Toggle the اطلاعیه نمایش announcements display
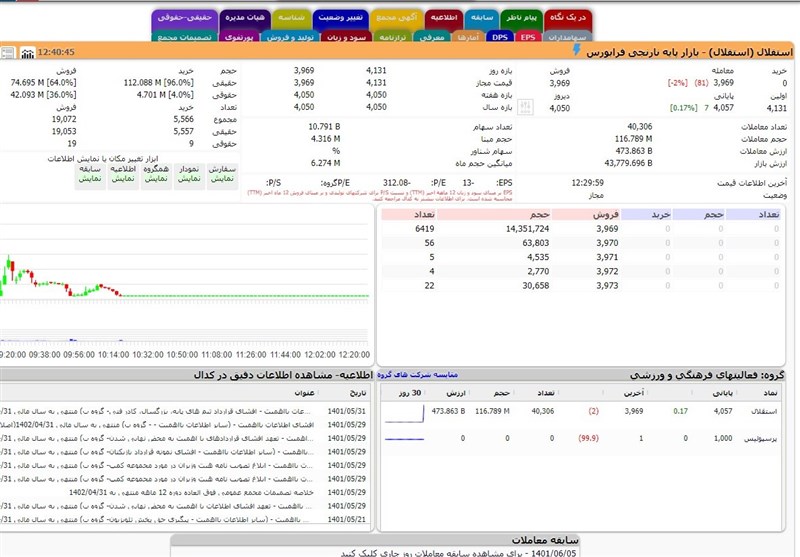Image resolution: width=800 pixels, height=557 pixels. pyautogui.click(x=122, y=172)
